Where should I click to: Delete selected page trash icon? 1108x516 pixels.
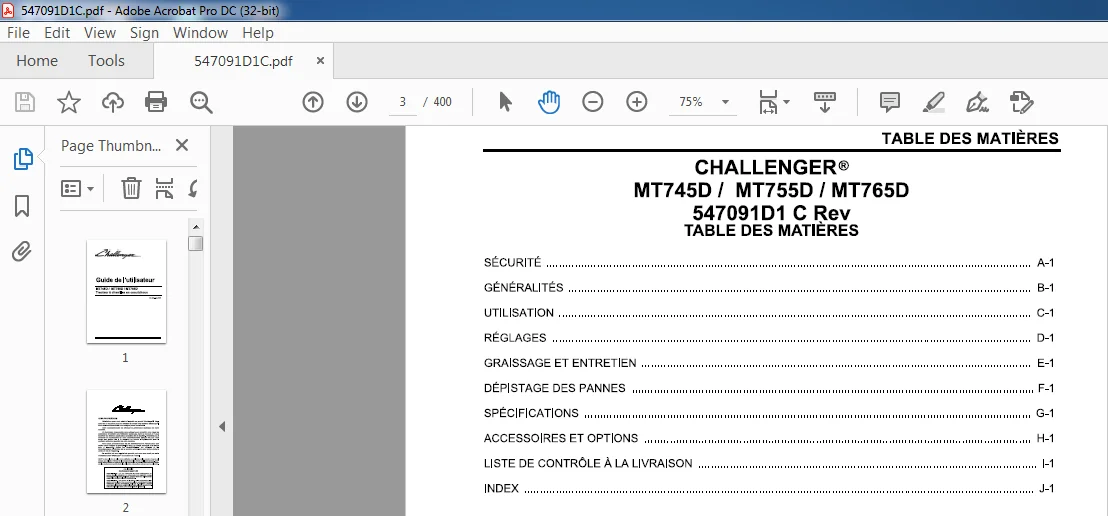pos(131,188)
